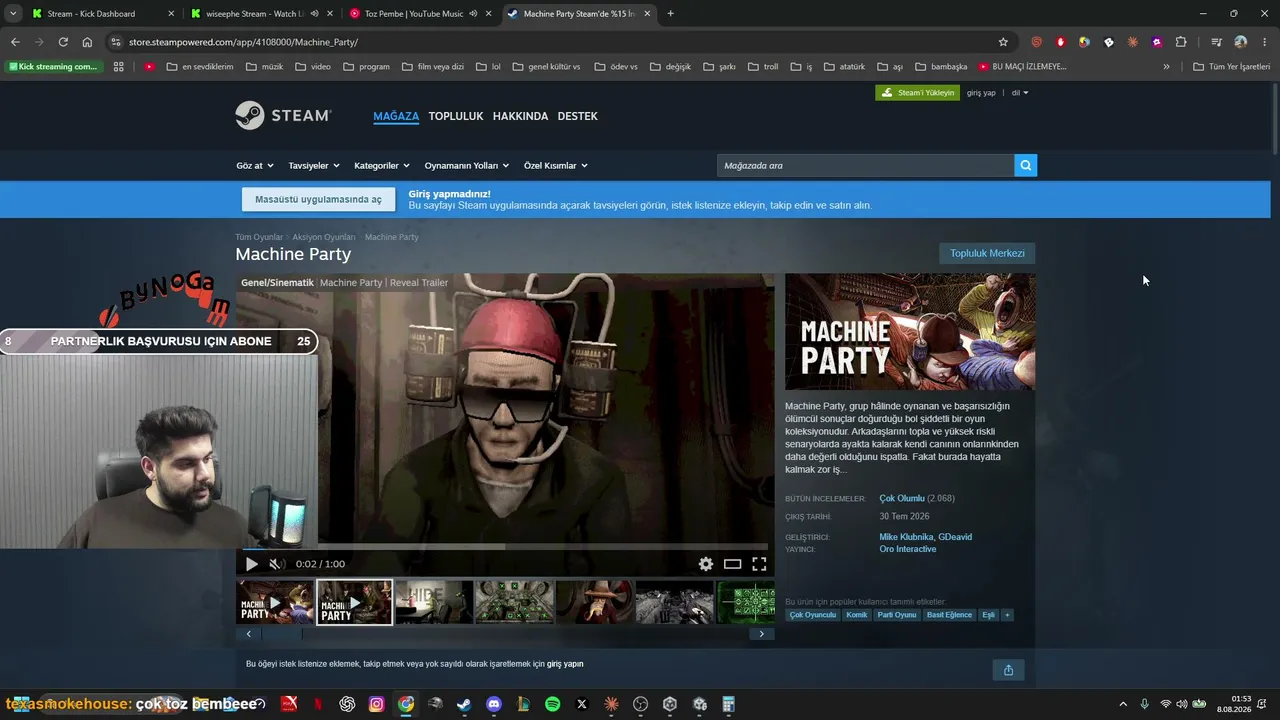Image resolution: width=1280 pixels, height=720 pixels.
Task: Open the ChatGPT taskbar icon
Action: point(347,704)
